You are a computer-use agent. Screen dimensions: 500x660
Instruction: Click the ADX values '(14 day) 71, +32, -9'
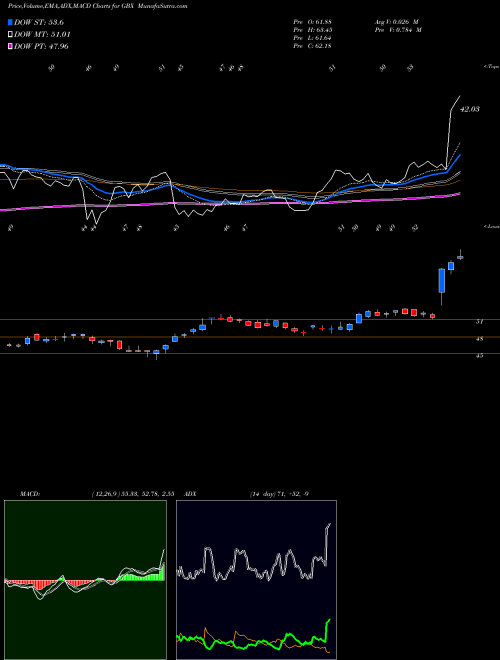tap(279, 494)
